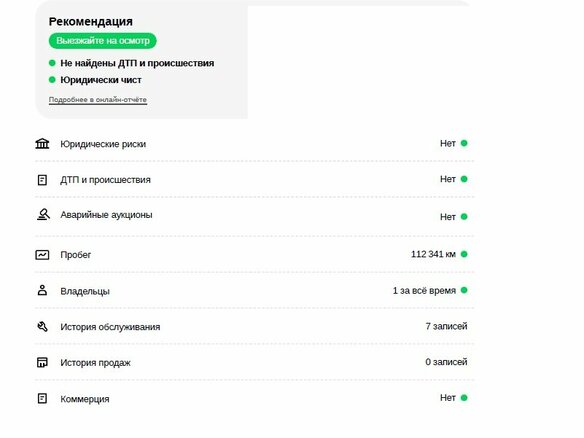Click the 1 за всё время owners value
Viewport: 584px width, 438px height.
pos(424,291)
